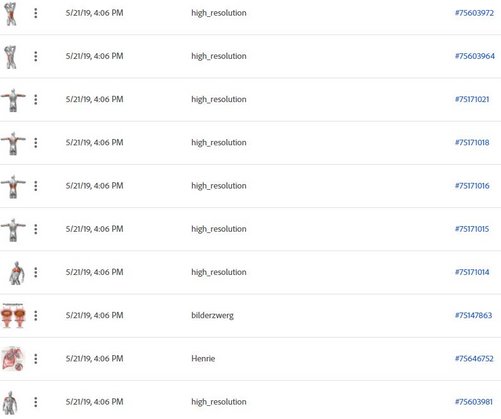Open asset link #75603972
The image size is (501, 419).
coord(474,13)
